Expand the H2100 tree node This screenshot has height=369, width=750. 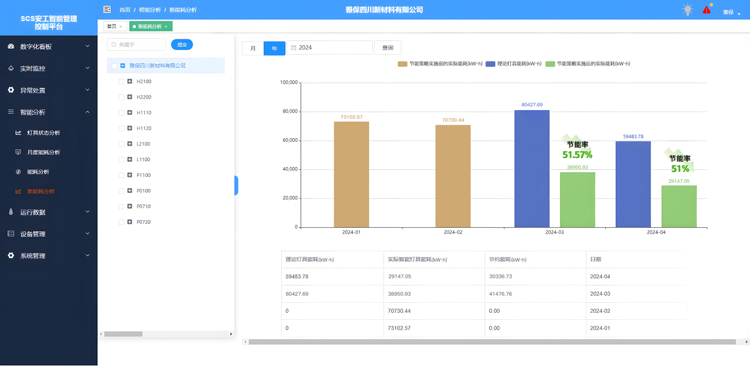[130, 82]
